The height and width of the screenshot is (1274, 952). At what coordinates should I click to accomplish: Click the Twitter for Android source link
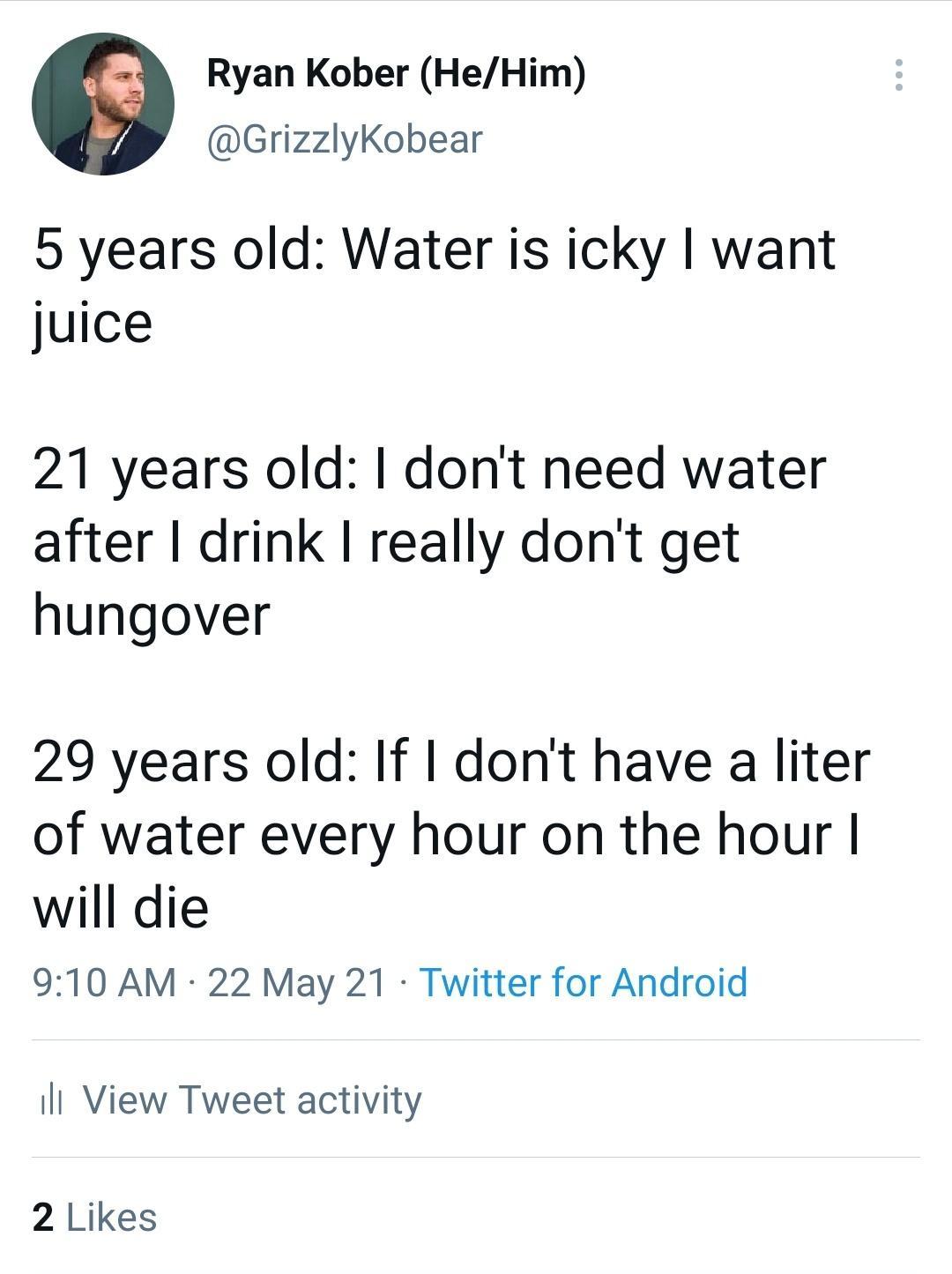click(583, 982)
